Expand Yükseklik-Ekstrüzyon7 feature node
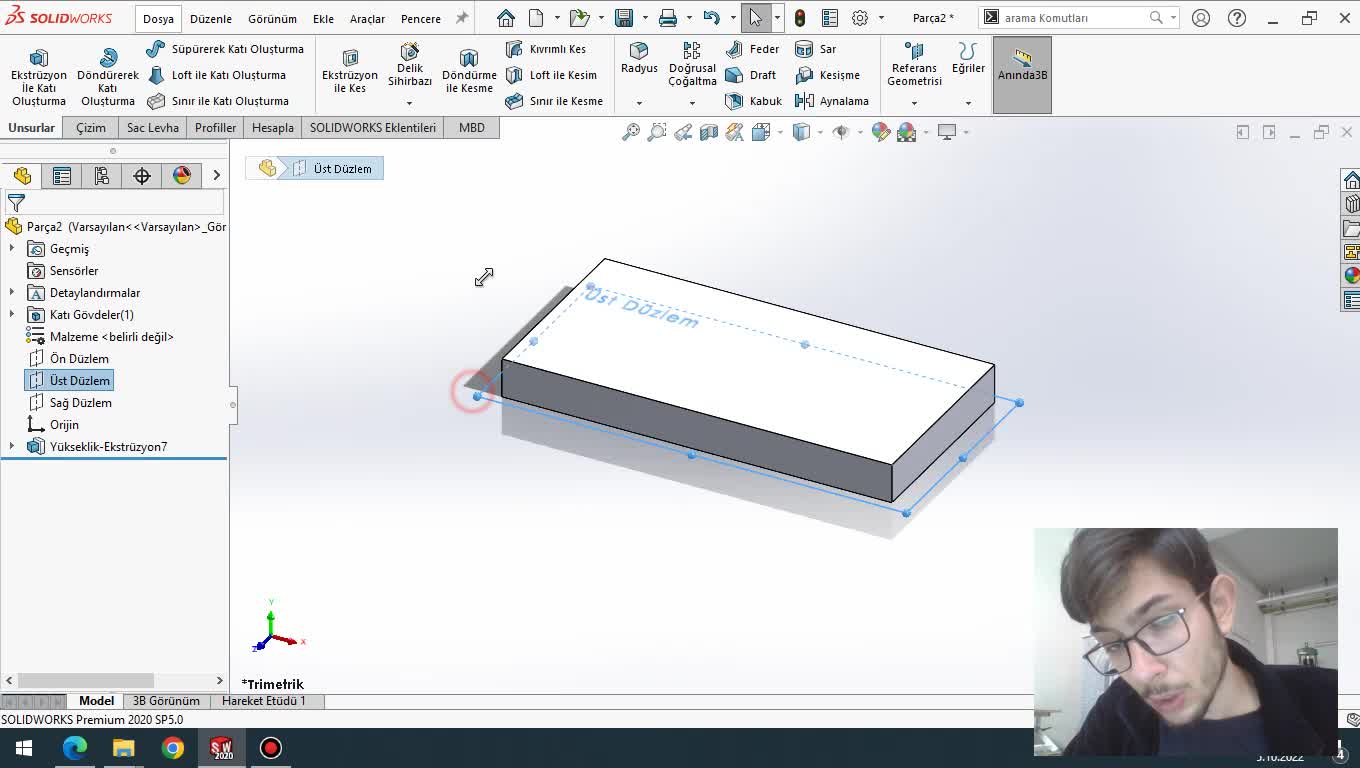Screen dimensions: 1360x768 click(12, 446)
